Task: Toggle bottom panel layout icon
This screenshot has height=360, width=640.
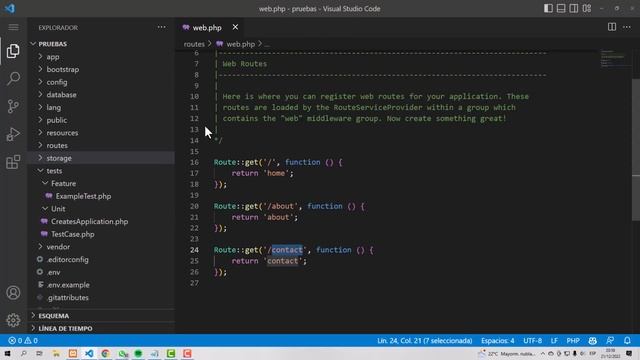Action: point(561,8)
